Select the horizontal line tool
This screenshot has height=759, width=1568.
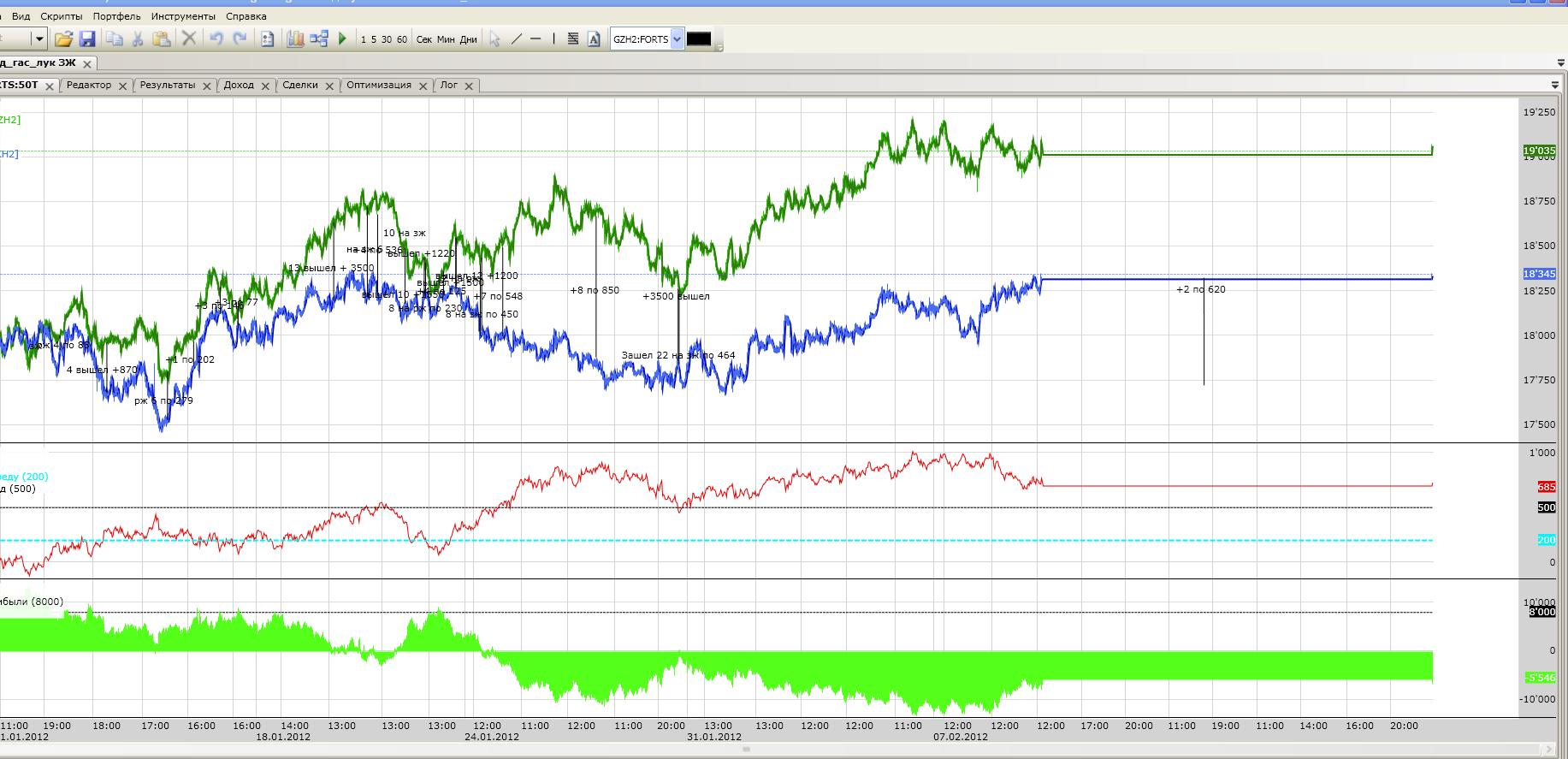535,39
